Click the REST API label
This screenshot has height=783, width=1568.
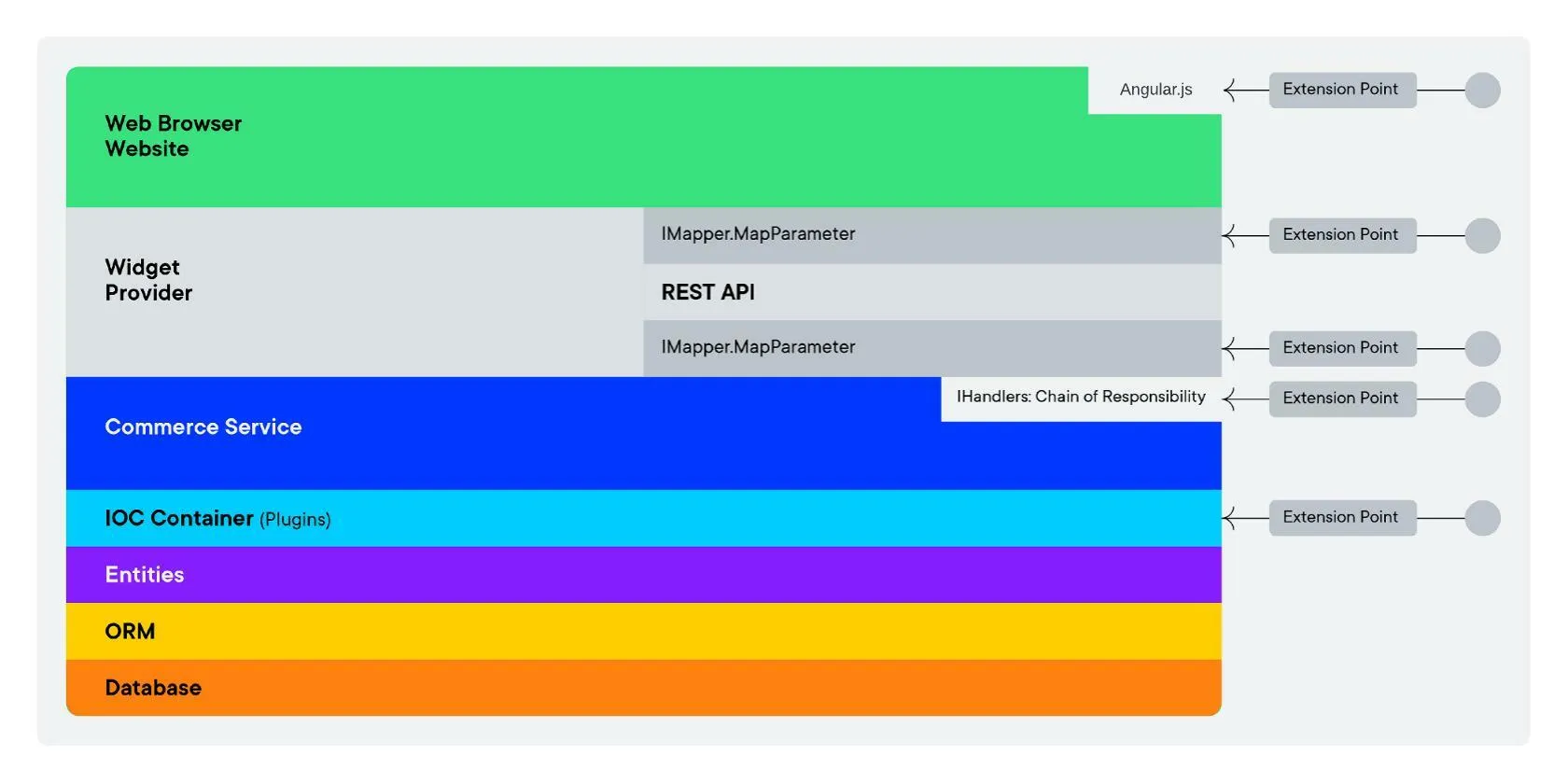pyautogui.click(x=707, y=292)
